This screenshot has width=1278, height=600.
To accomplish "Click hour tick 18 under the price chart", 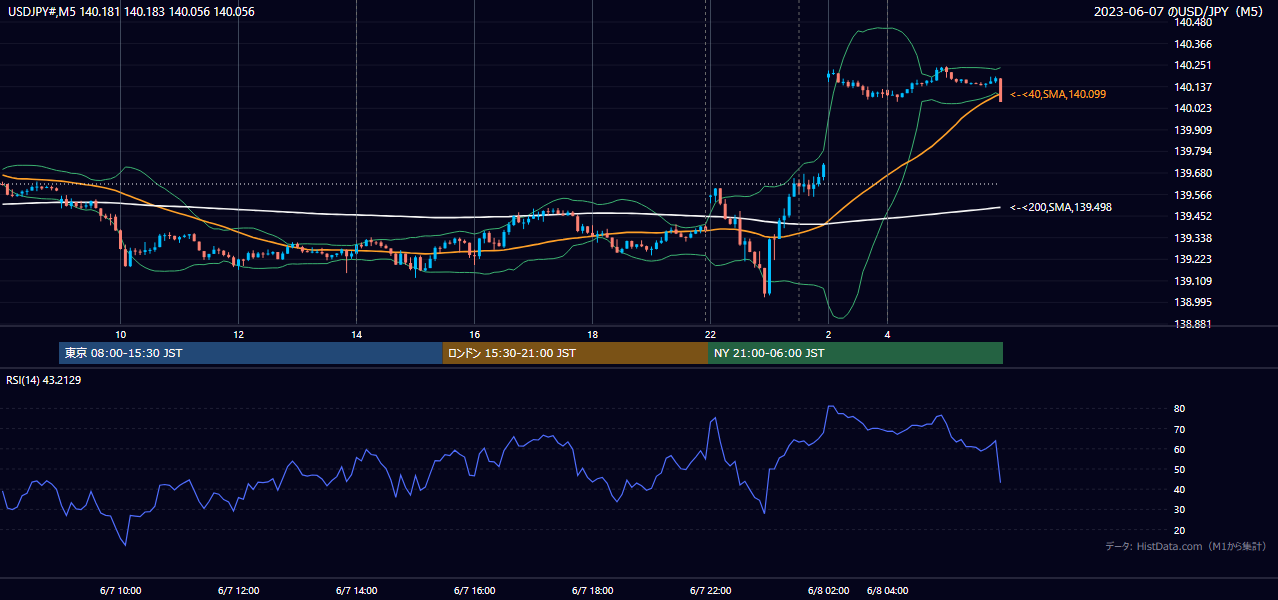I will coord(592,334).
